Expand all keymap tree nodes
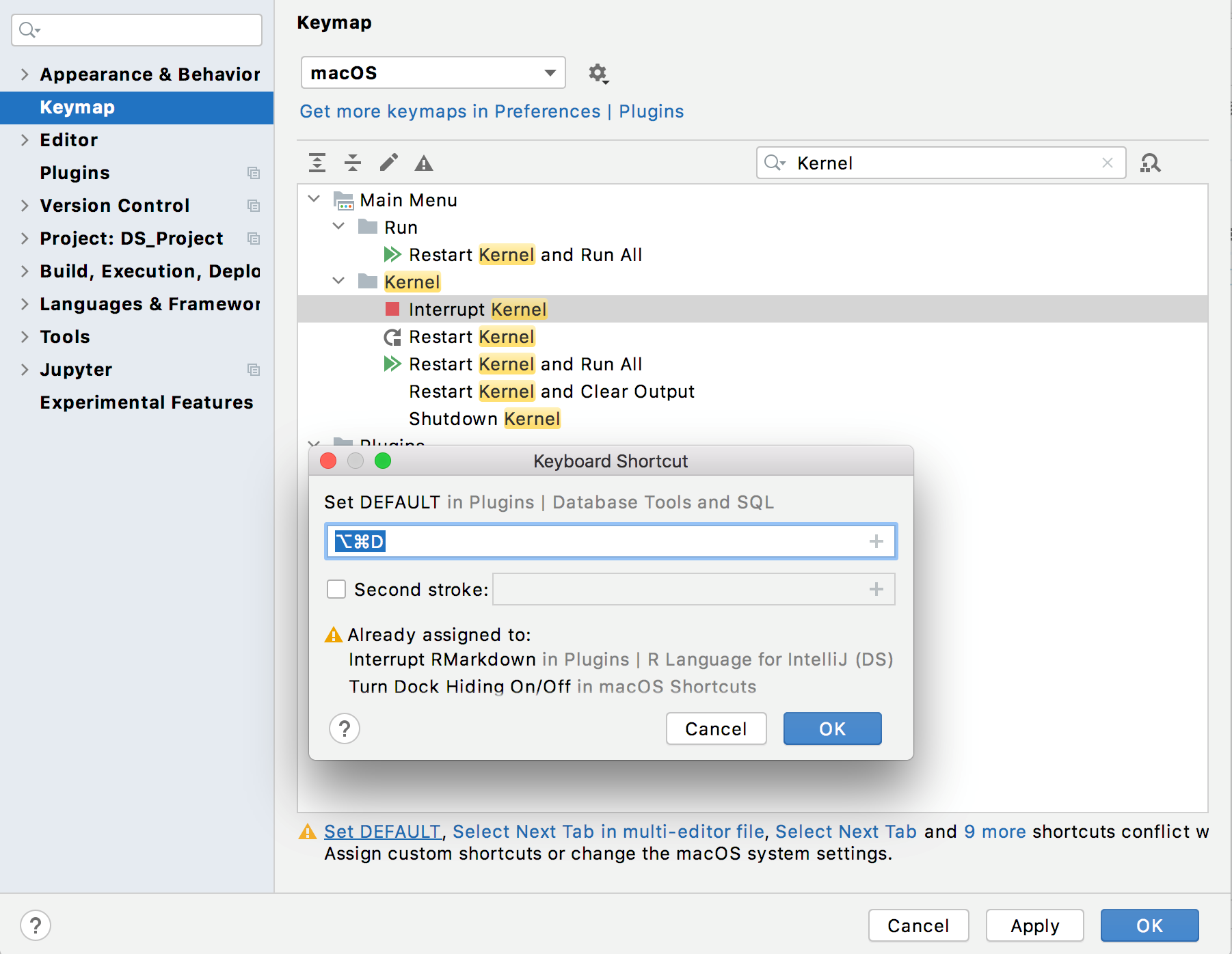This screenshot has height=954, width=1232. [x=317, y=163]
